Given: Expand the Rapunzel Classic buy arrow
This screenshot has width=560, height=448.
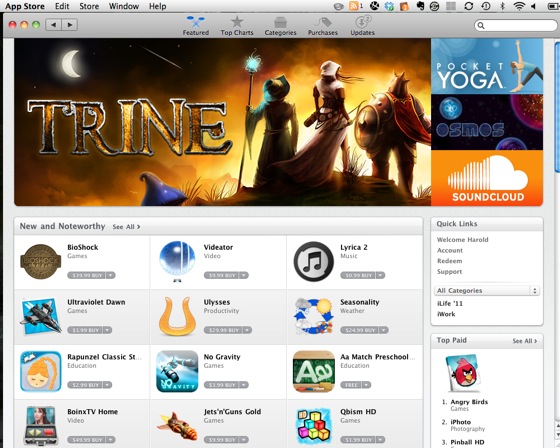Looking at the screenshot, I should click(x=108, y=385).
